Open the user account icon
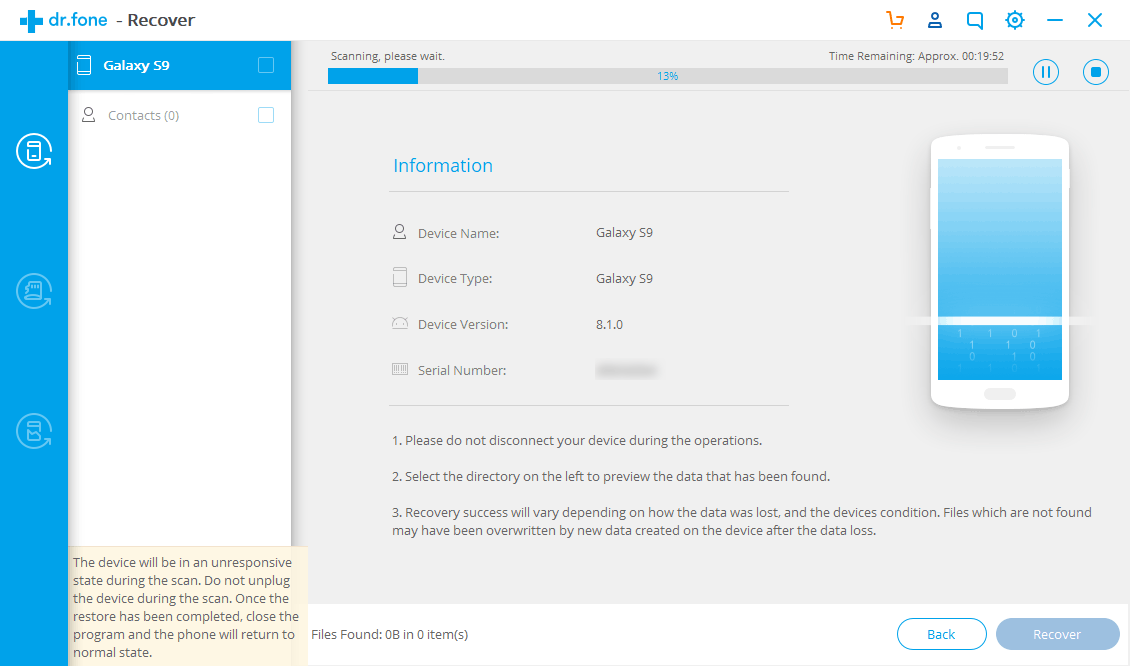This screenshot has width=1130, height=666. (x=935, y=20)
